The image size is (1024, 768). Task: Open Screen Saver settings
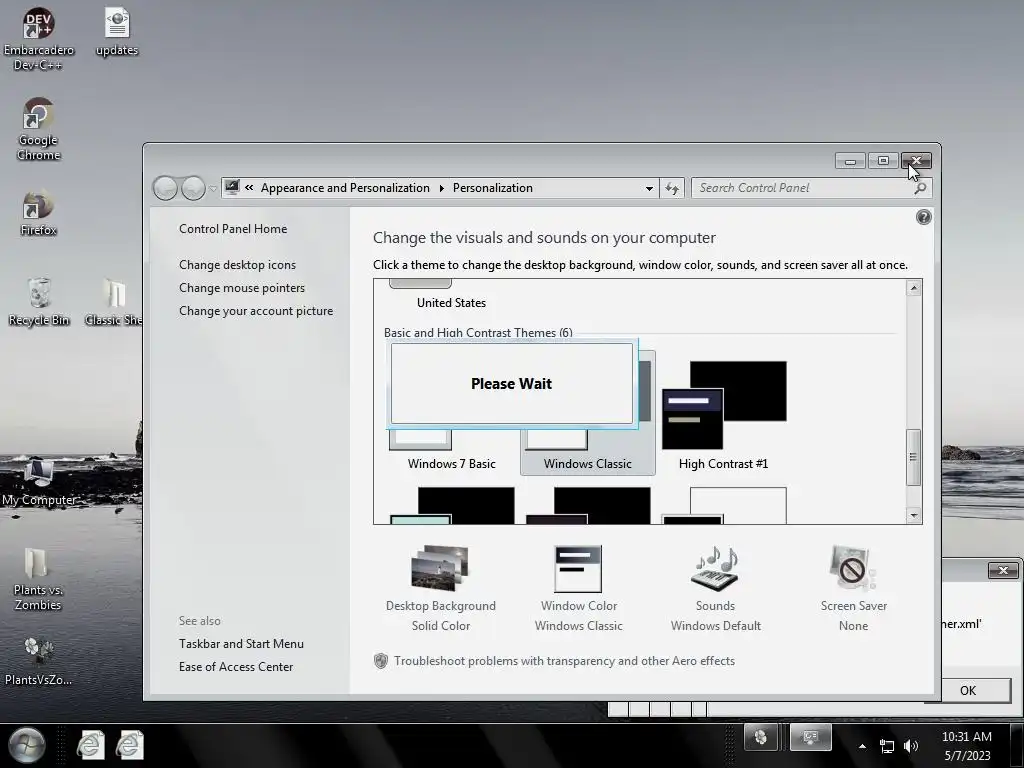pos(853,588)
